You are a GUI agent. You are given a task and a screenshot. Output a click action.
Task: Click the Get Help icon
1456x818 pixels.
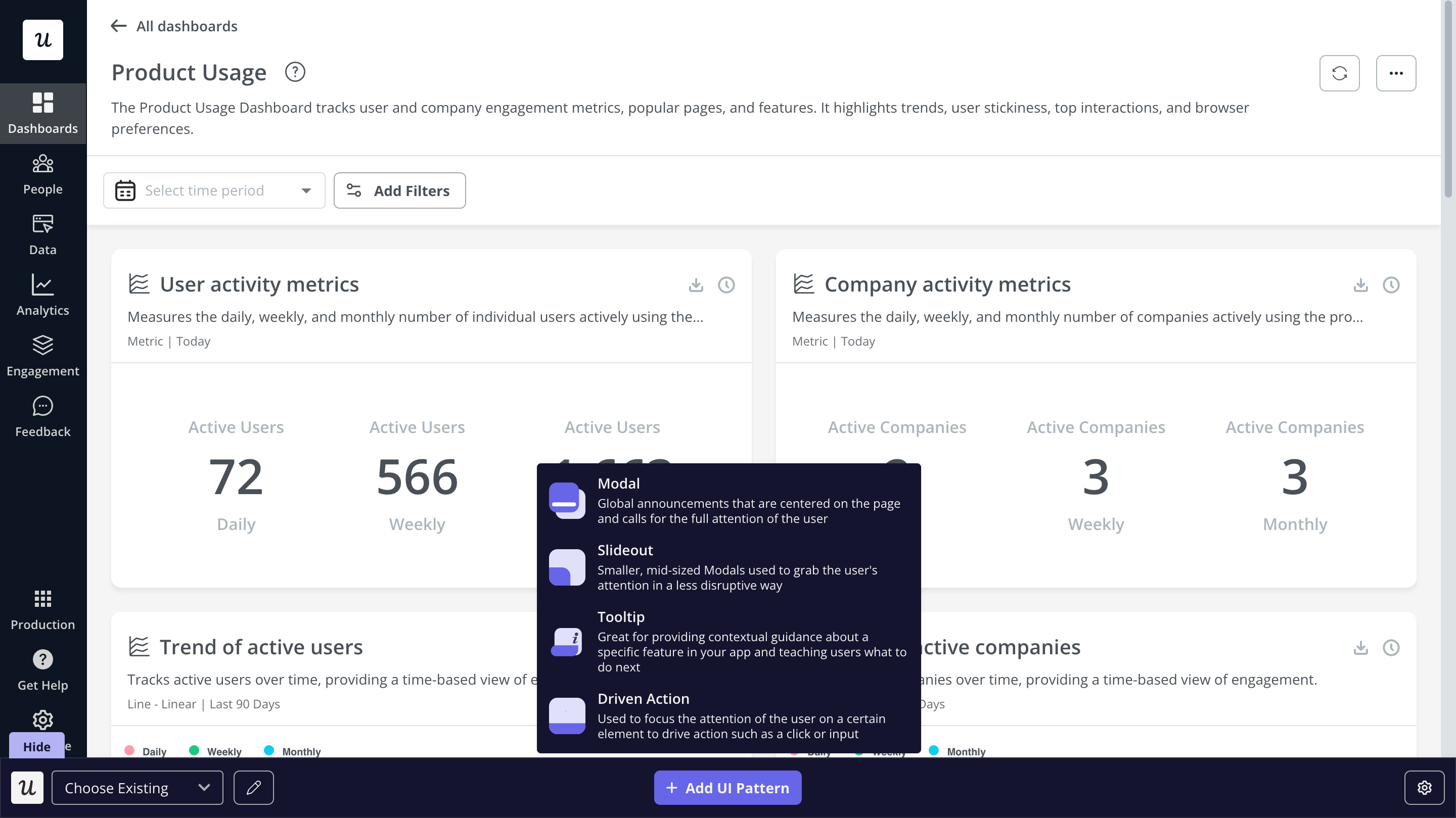[43, 660]
